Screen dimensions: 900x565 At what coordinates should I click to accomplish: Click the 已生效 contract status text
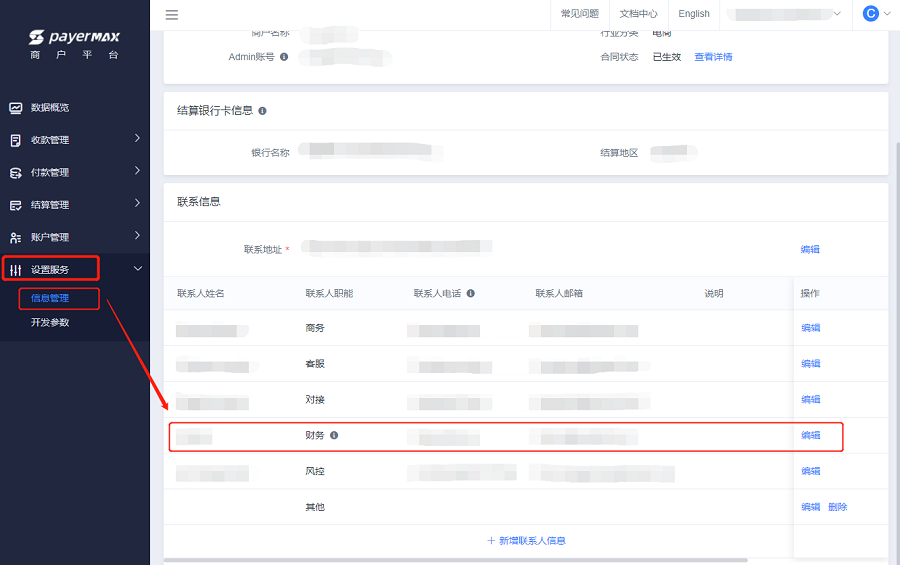(x=667, y=57)
